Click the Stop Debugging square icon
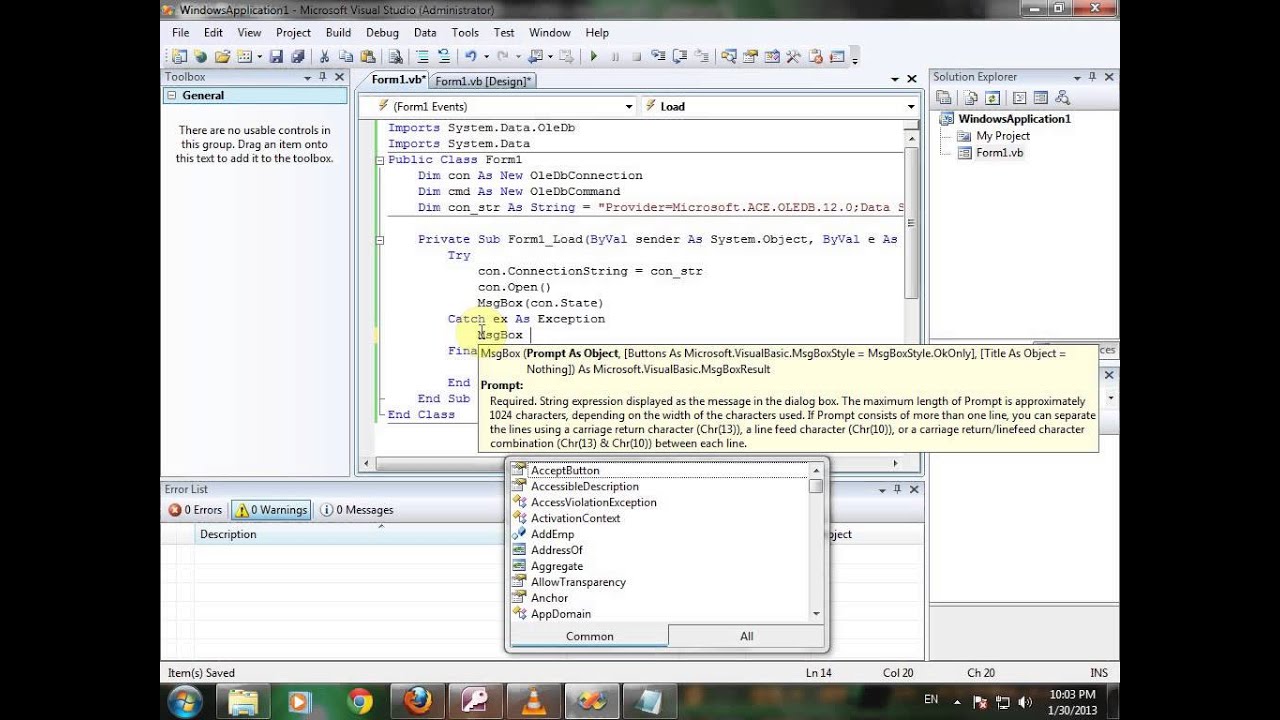The image size is (1280, 720). [x=637, y=57]
